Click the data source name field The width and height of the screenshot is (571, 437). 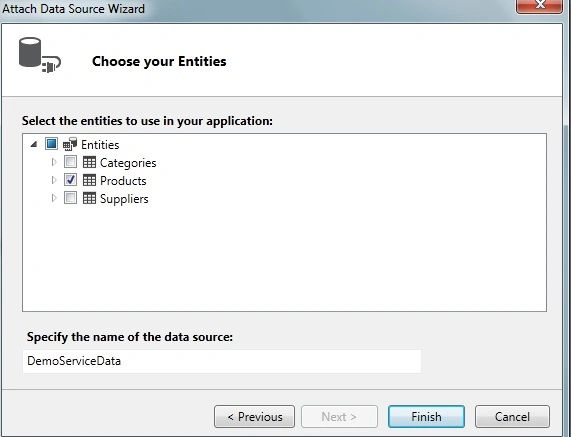pos(222,361)
